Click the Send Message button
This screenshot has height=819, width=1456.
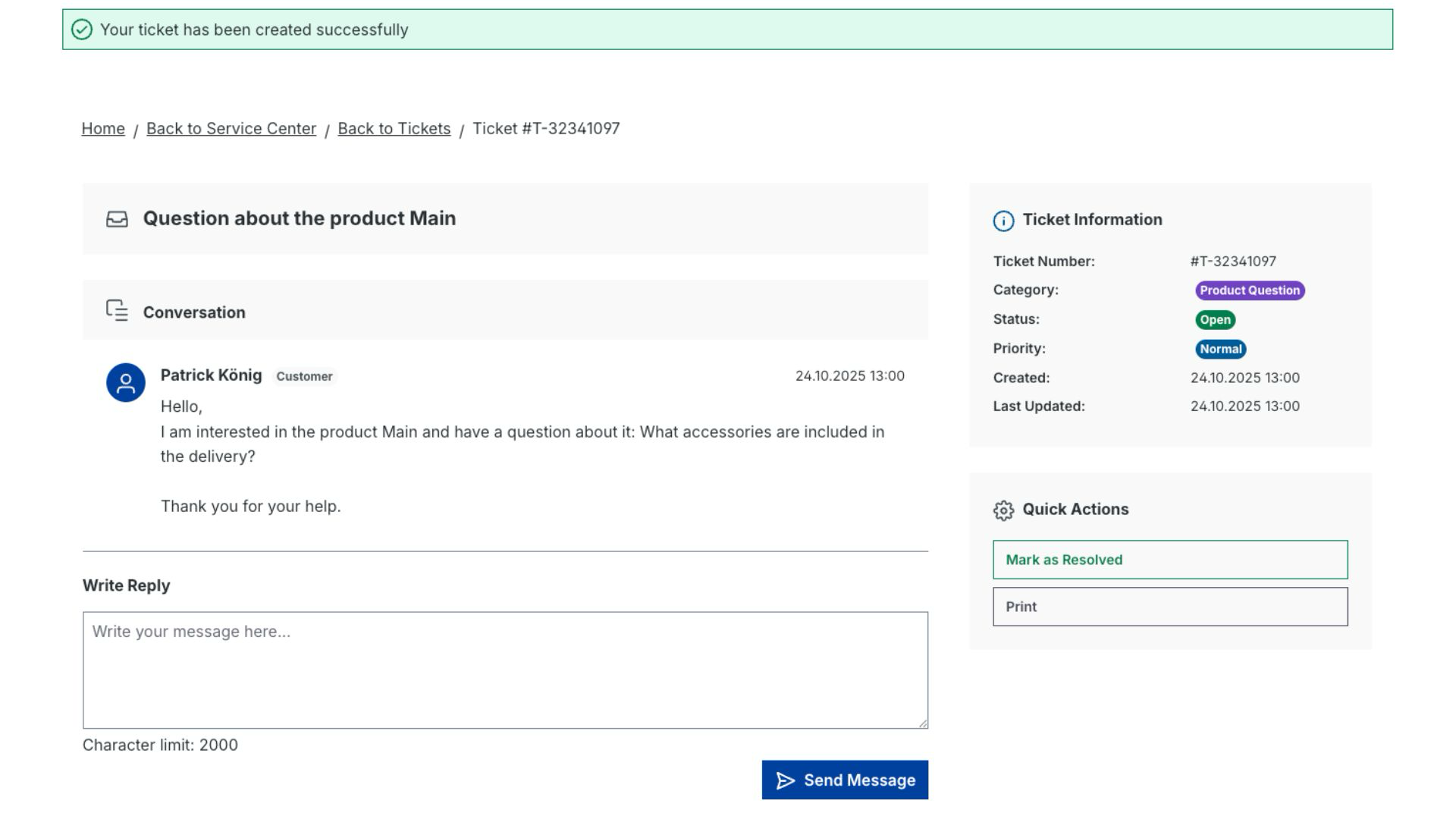coord(845,780)
